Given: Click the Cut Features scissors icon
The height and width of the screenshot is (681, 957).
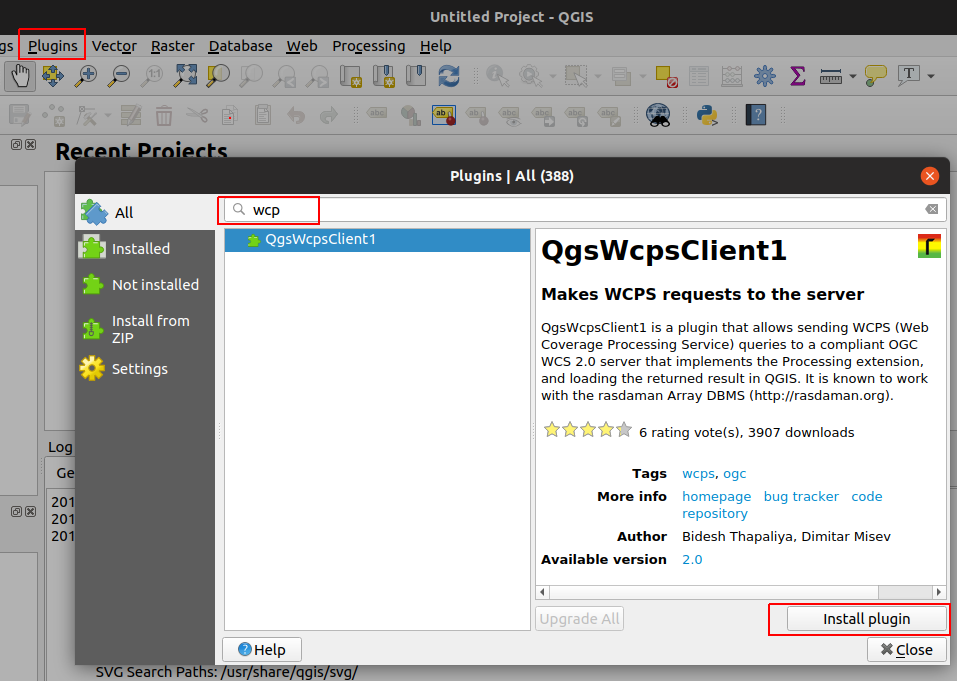Looking at the screenshot, I should 197,115.
